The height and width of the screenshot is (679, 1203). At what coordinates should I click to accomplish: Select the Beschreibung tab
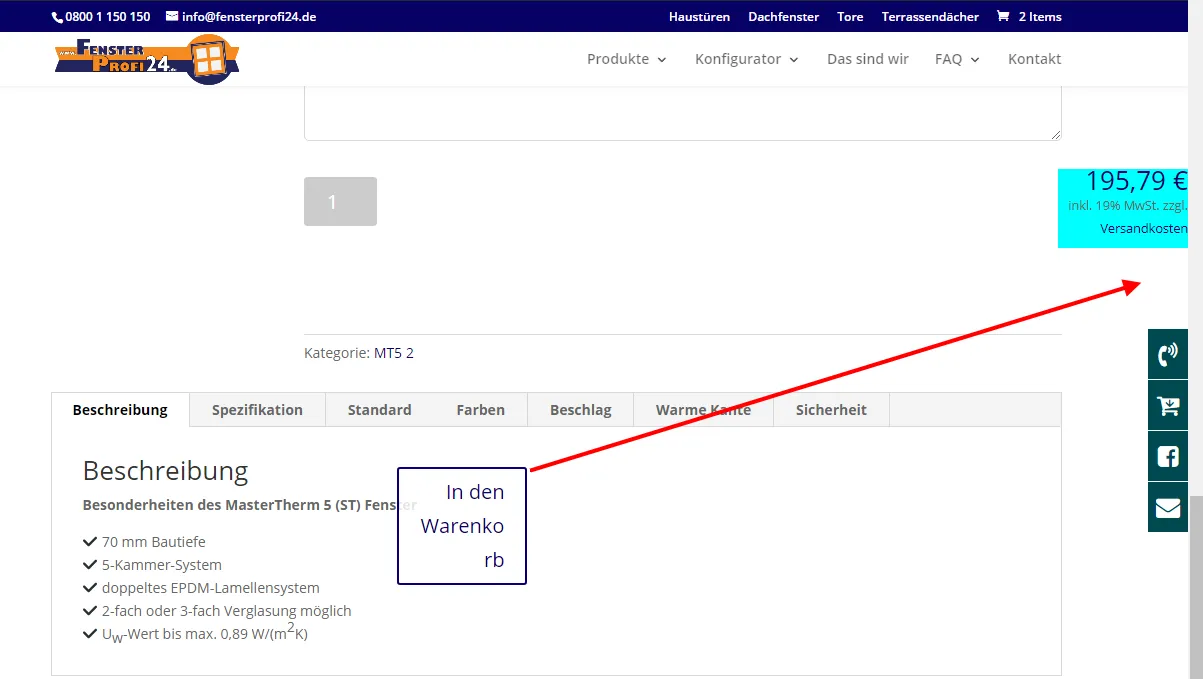[x=120, y=410]
